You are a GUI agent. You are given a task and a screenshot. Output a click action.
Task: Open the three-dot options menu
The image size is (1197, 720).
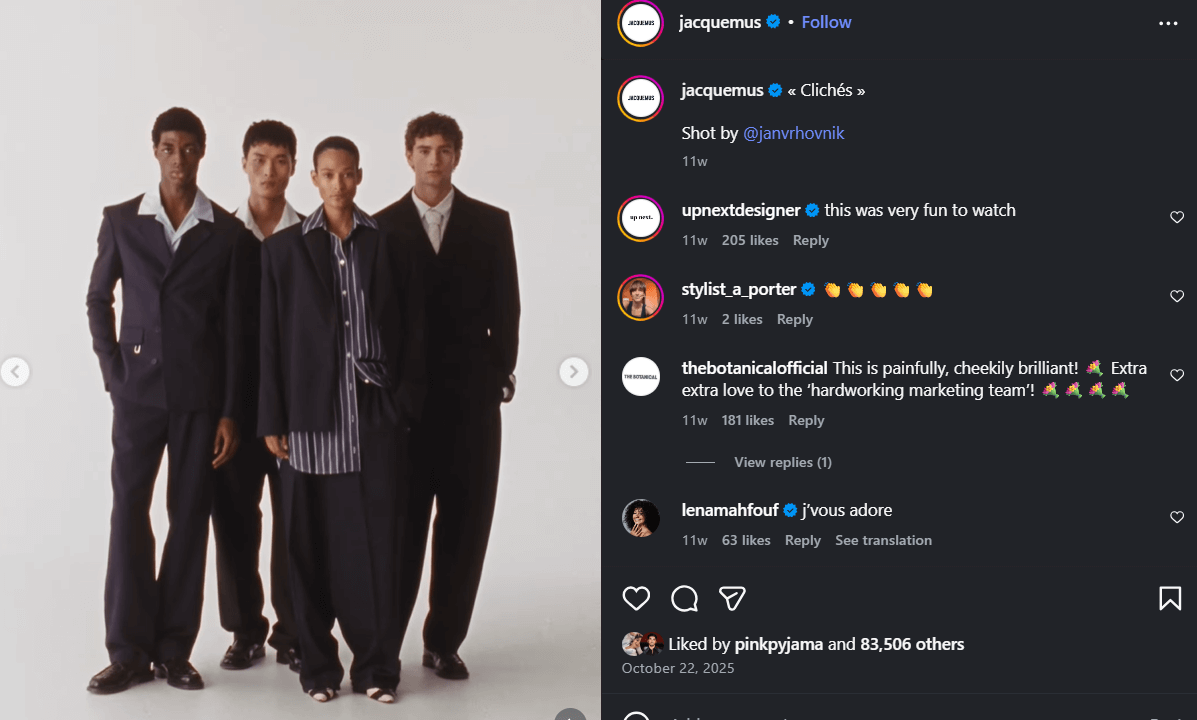coord(1168,22)
